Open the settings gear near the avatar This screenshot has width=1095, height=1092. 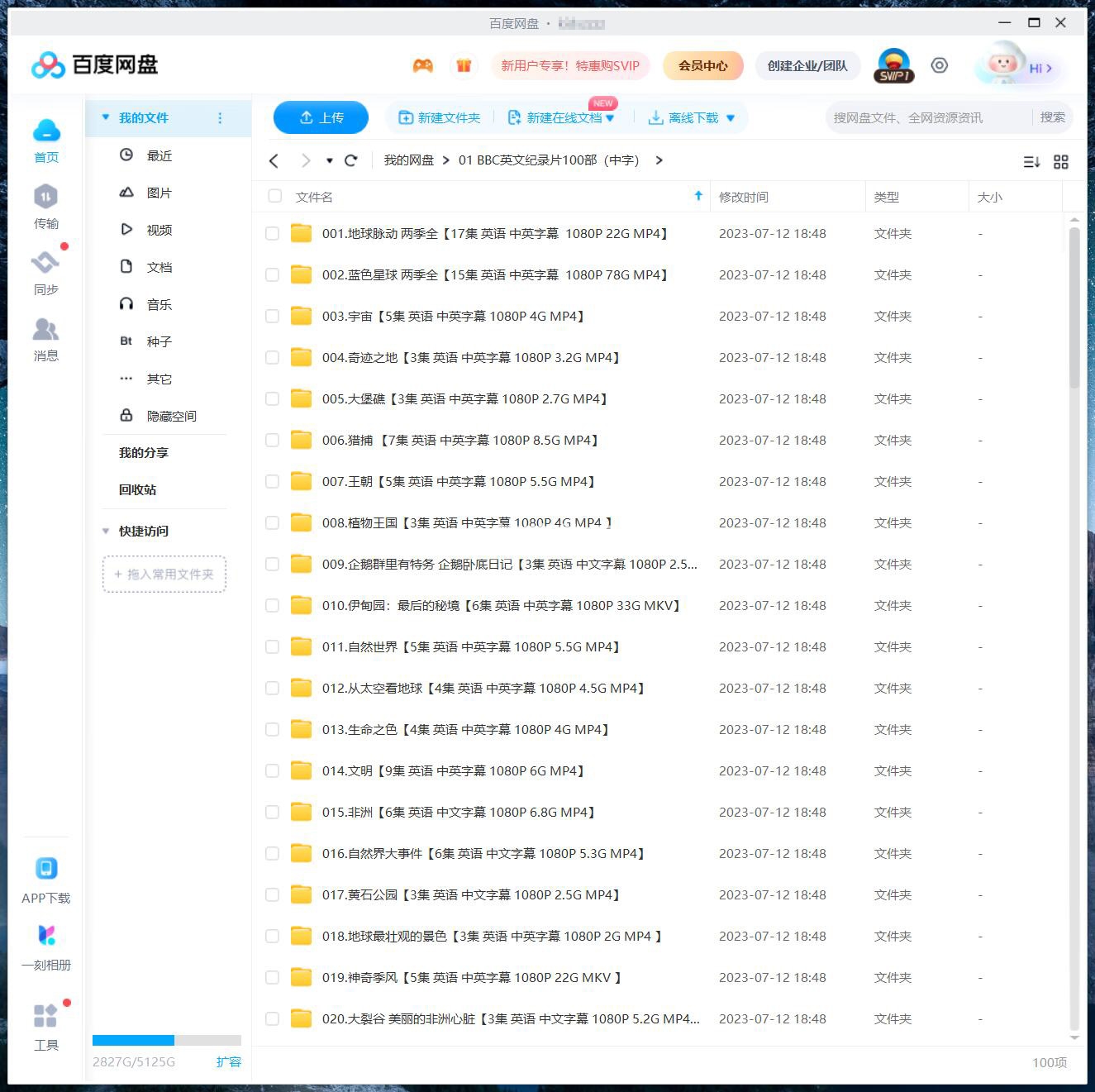(x=939, y=65)
